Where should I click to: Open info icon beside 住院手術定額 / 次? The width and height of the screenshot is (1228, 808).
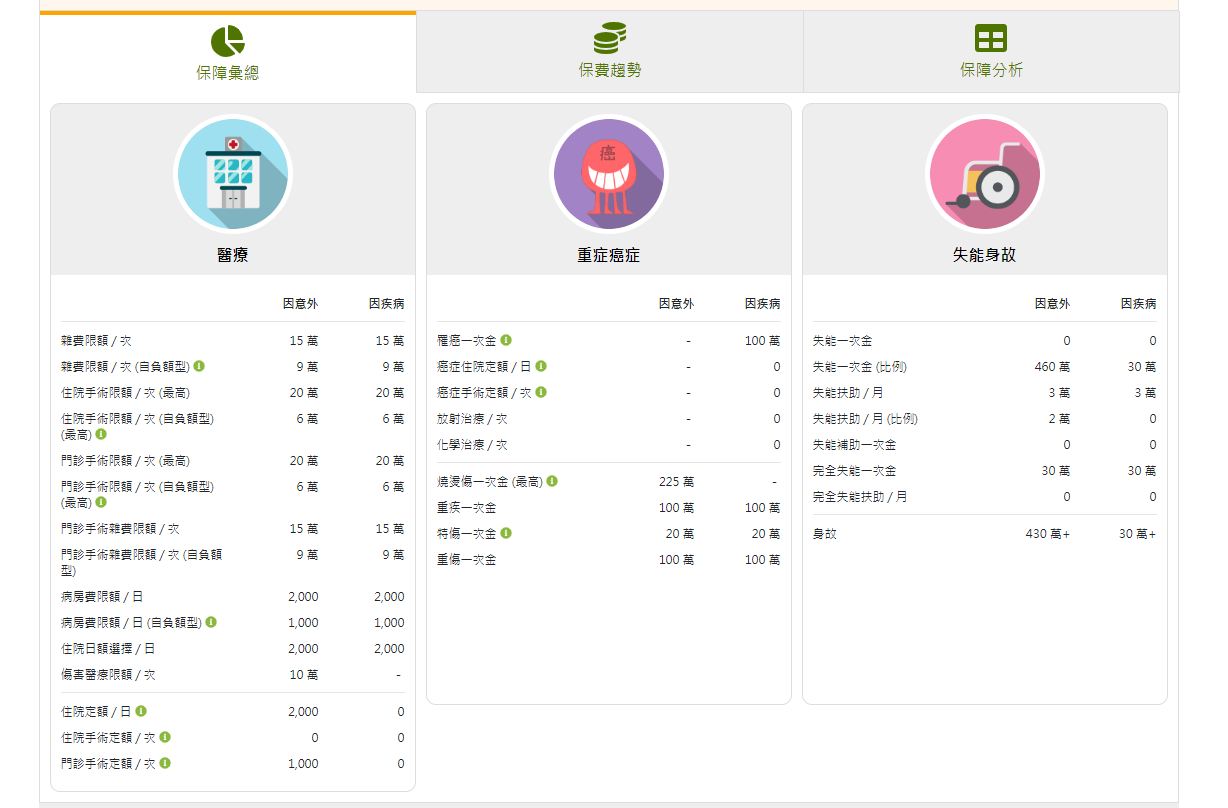(165, 737)
